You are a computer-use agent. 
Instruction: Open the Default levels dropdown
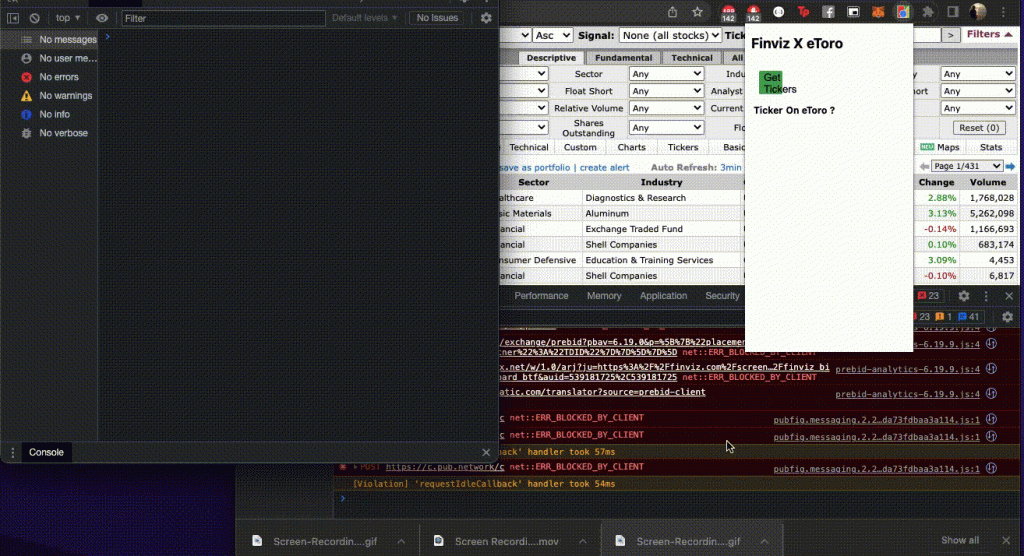click(365, 18)
